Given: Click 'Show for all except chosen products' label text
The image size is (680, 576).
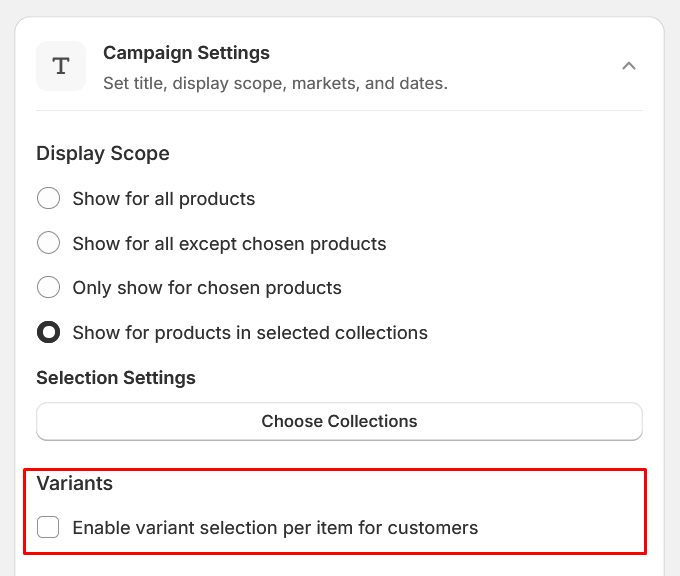Looking at the screenshot, I should click(x=229, y=244).
